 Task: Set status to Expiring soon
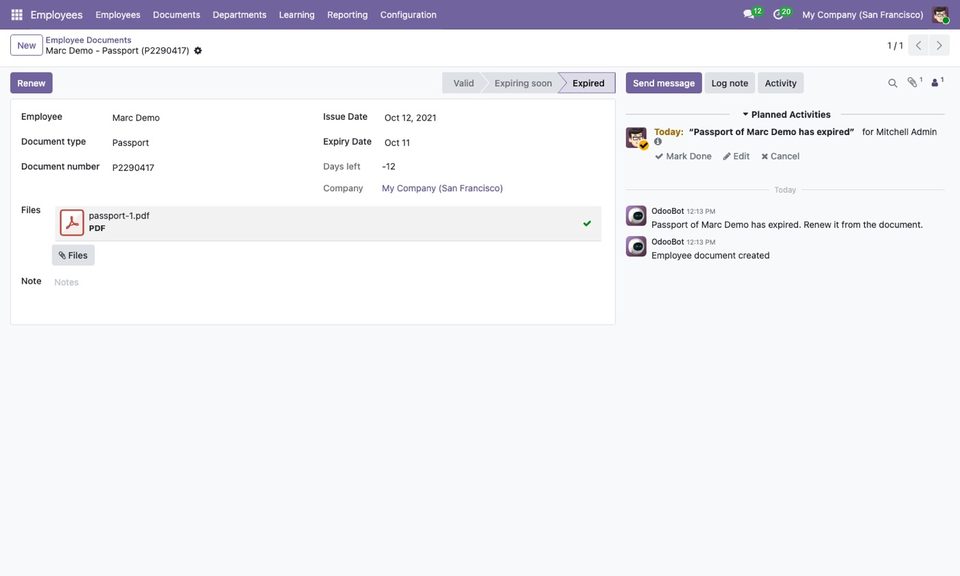[x=523, y=83]
